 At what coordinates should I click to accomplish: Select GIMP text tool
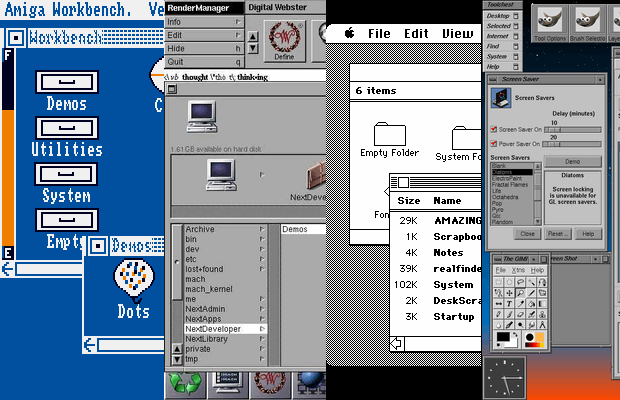tap(509, 304)
